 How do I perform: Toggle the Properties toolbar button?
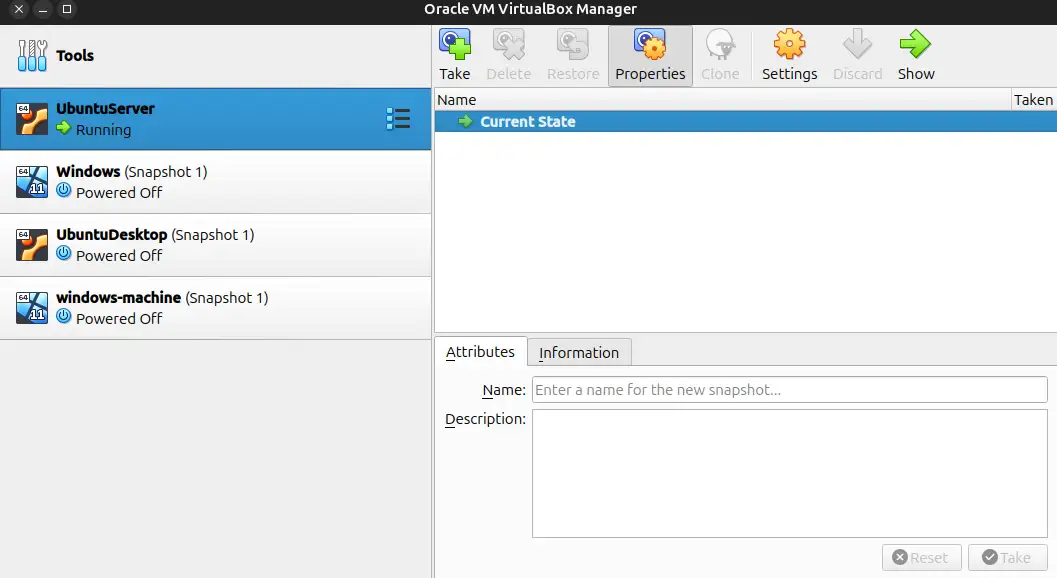click(x=650, y=56)
